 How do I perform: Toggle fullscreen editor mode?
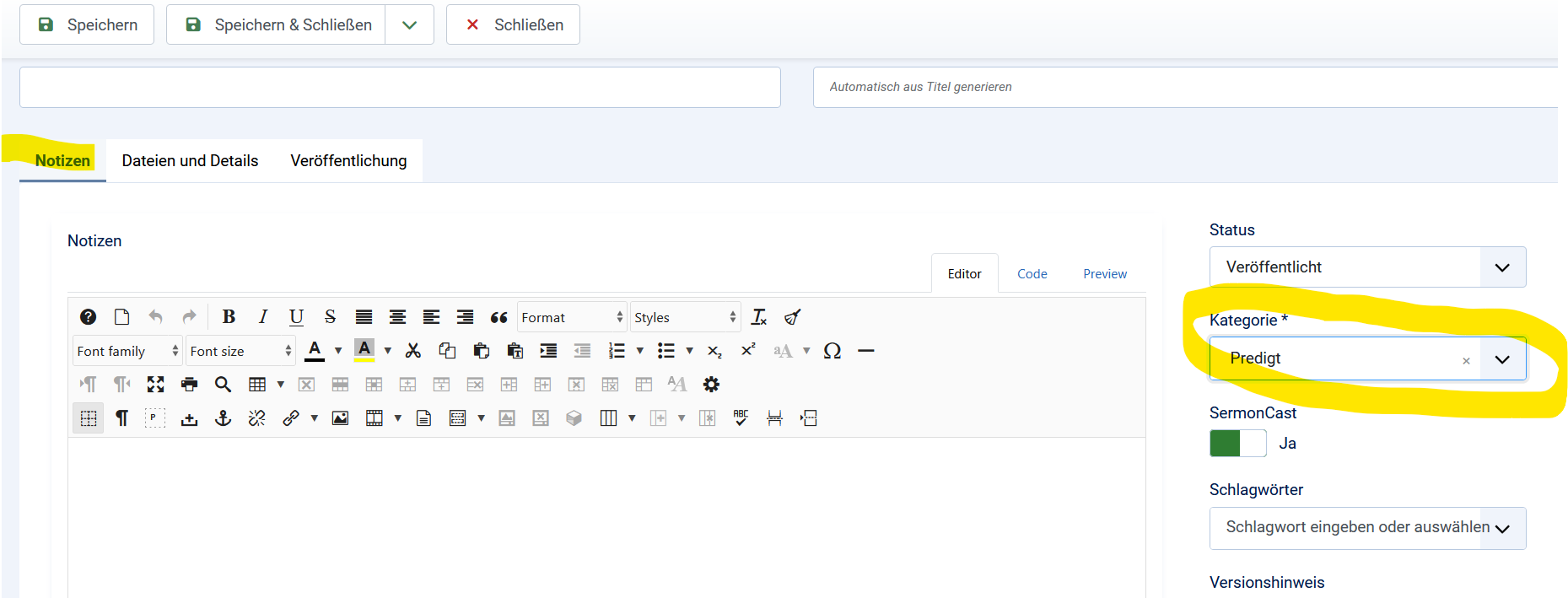coord(155,385)
